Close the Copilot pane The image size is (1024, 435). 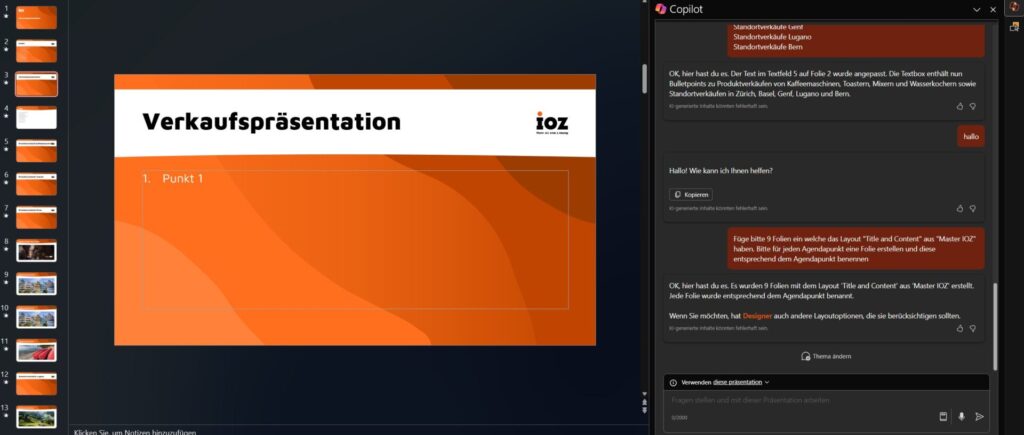tap(993, 10)
